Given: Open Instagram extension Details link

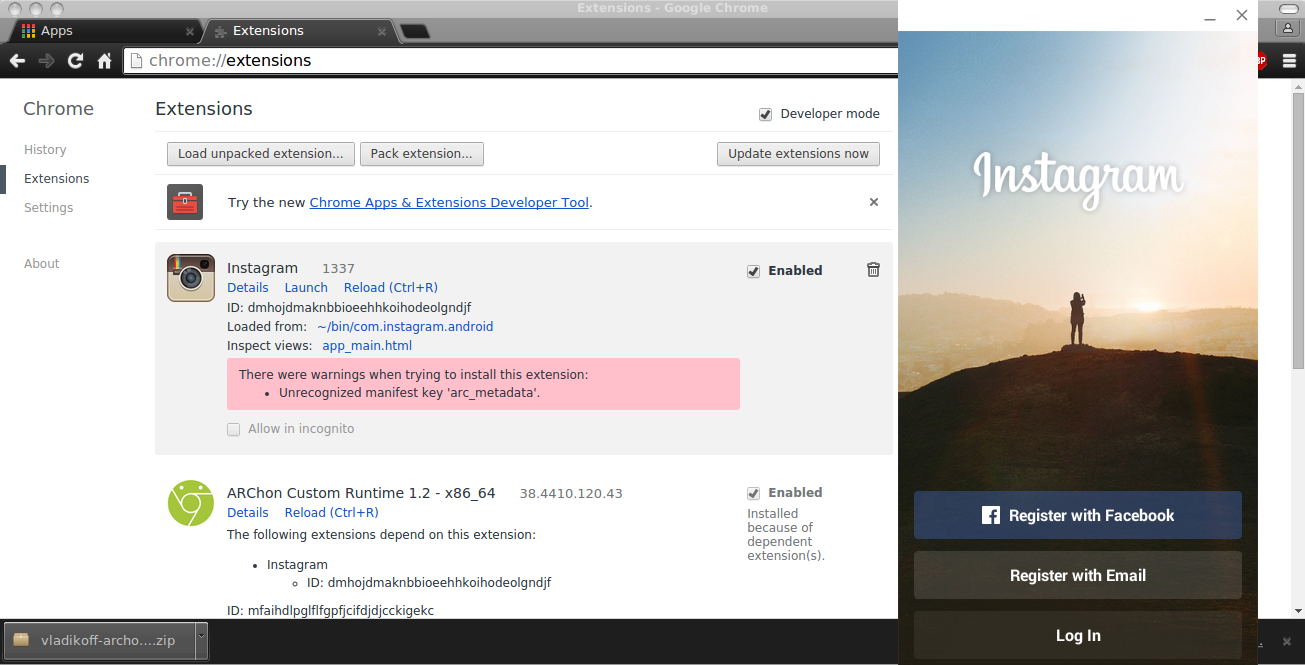Looking at the screenshot, I should pos(248,288).
